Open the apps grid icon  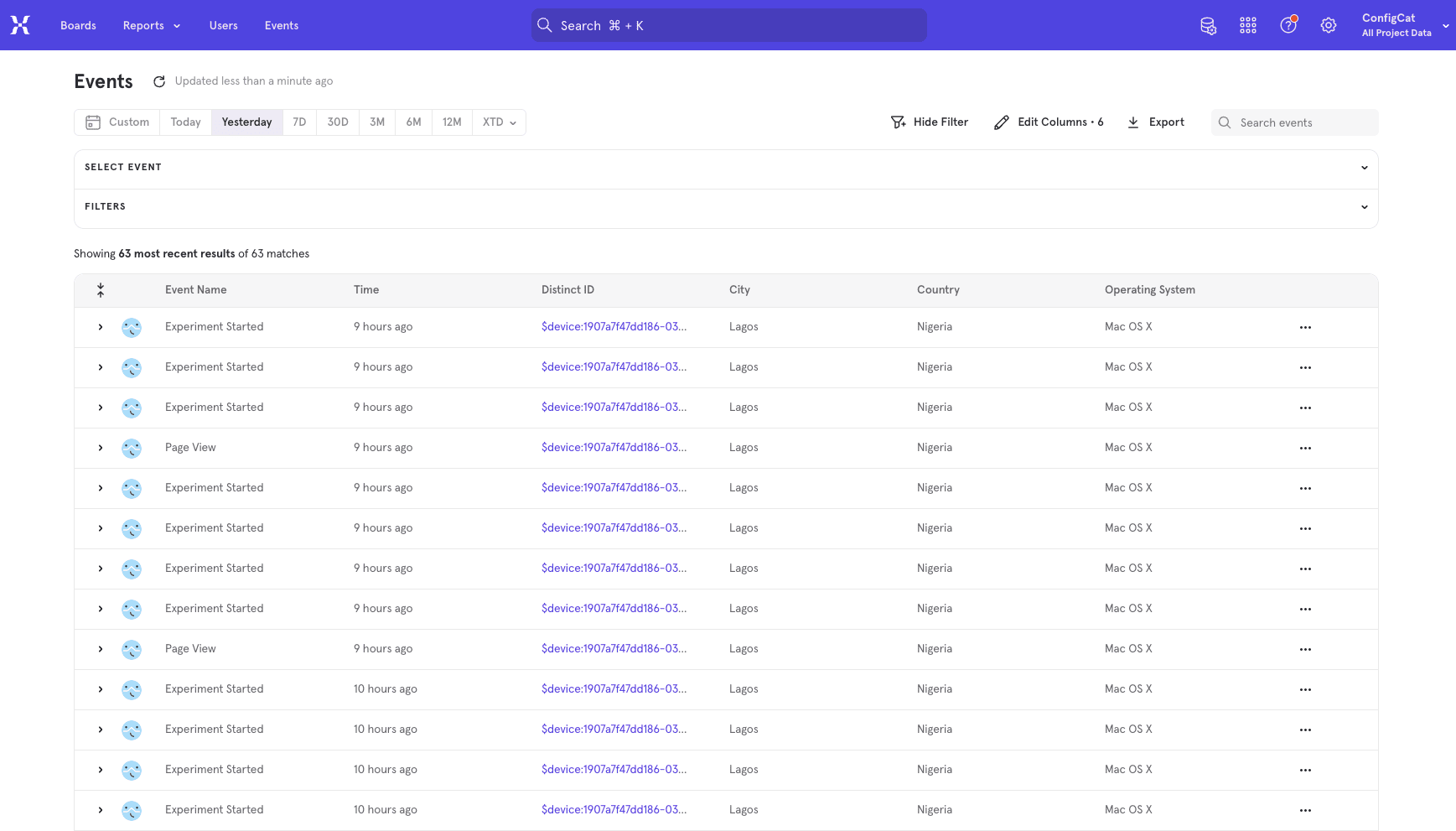[x=1248, y=25]
